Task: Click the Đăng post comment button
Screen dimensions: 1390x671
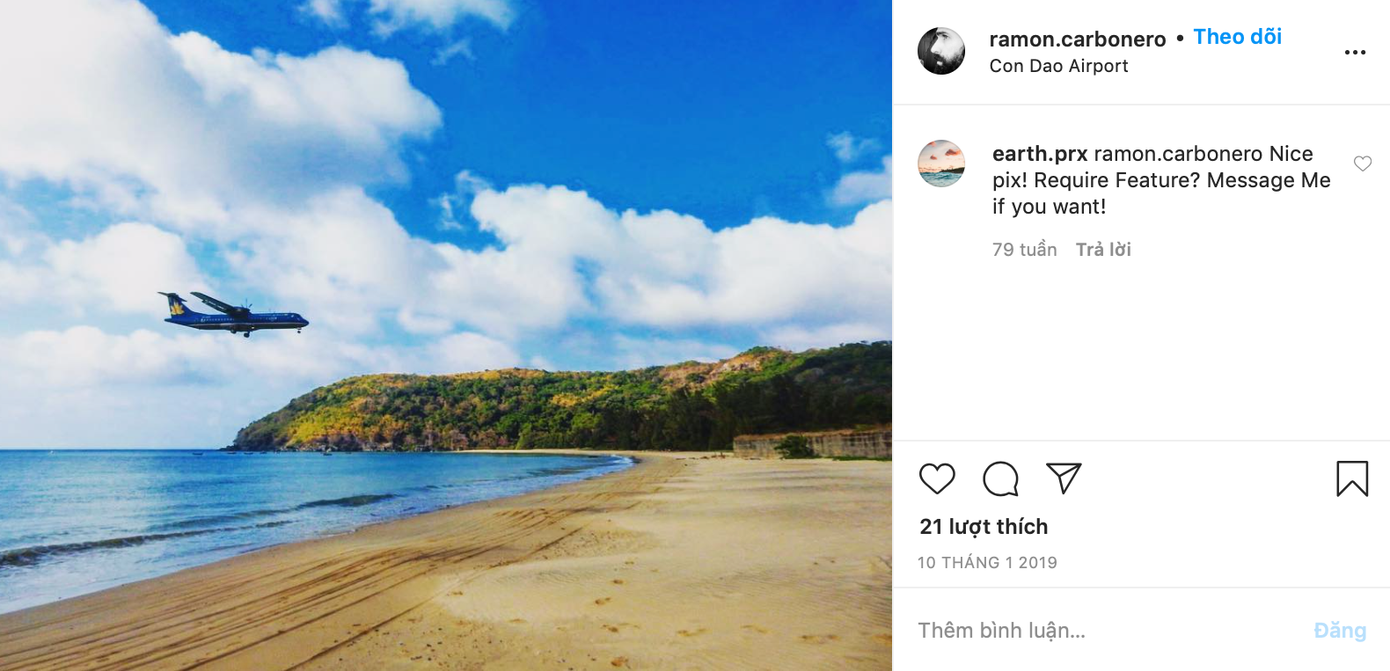Action: click(x=1339, y=631)
